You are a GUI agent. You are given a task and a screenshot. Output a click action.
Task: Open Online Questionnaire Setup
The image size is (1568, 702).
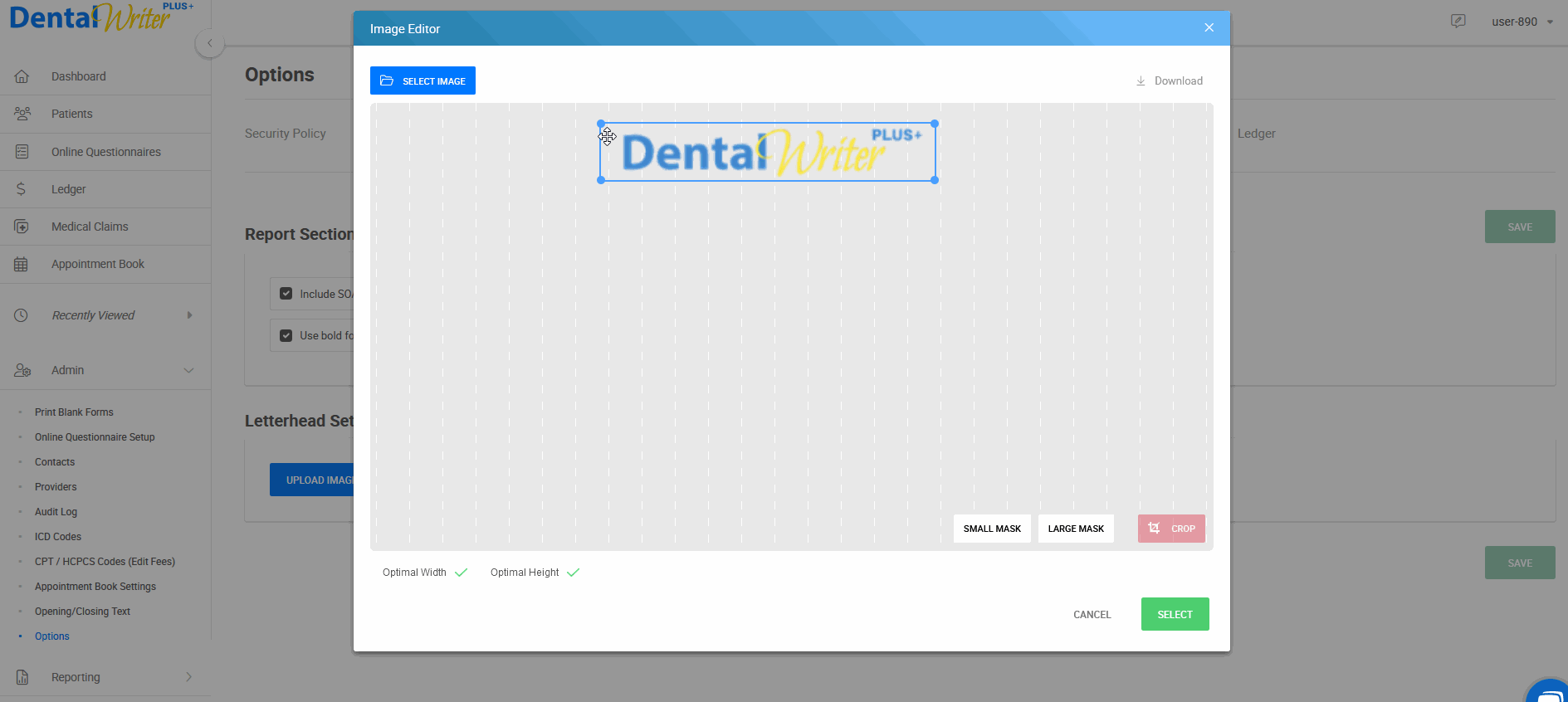tap(95, 437)
